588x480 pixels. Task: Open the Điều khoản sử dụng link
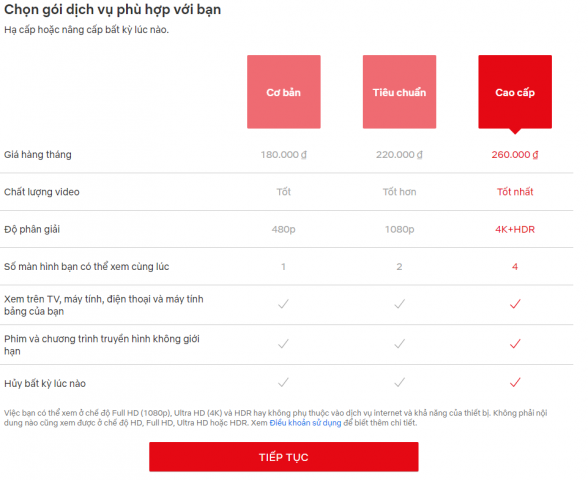coord(305,423)
